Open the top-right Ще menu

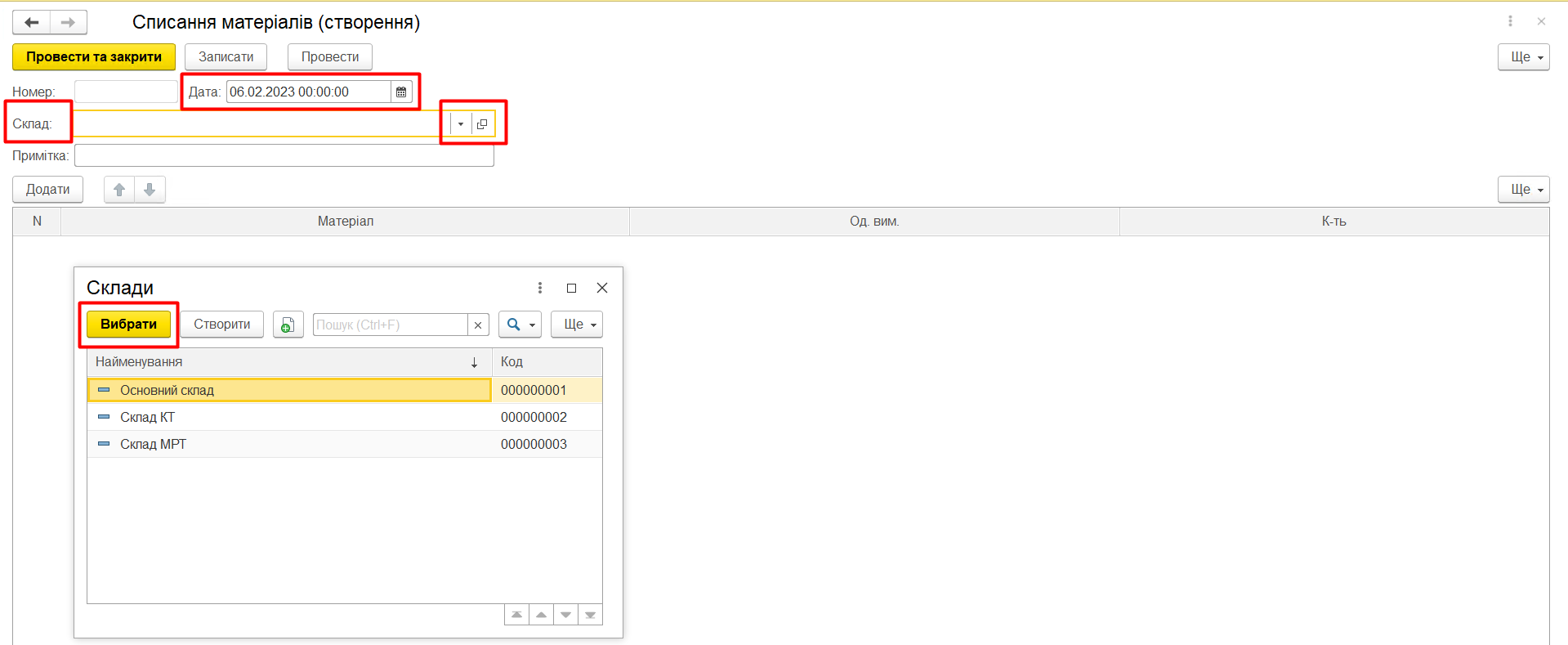tap(1523, 57)
